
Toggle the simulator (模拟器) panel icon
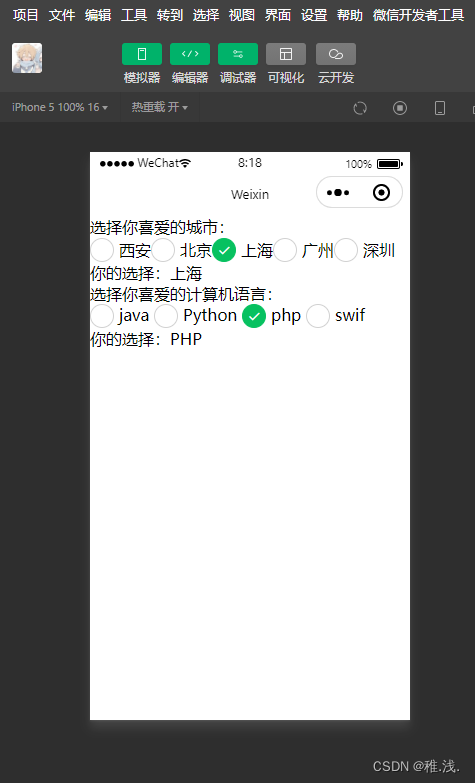coord(142,54)
